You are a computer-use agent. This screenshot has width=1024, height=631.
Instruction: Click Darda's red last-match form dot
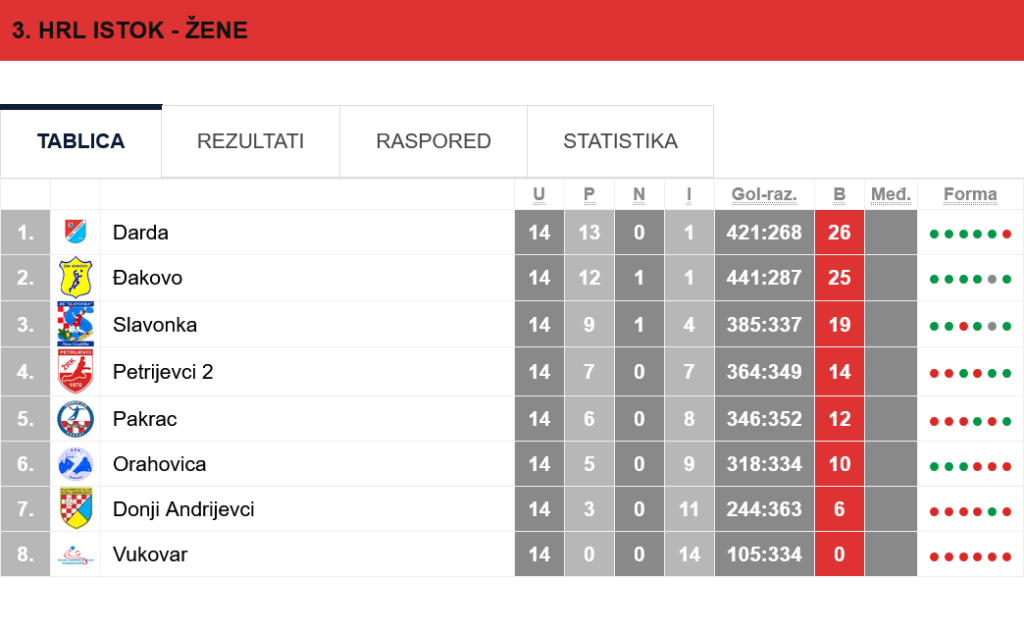1007,234
